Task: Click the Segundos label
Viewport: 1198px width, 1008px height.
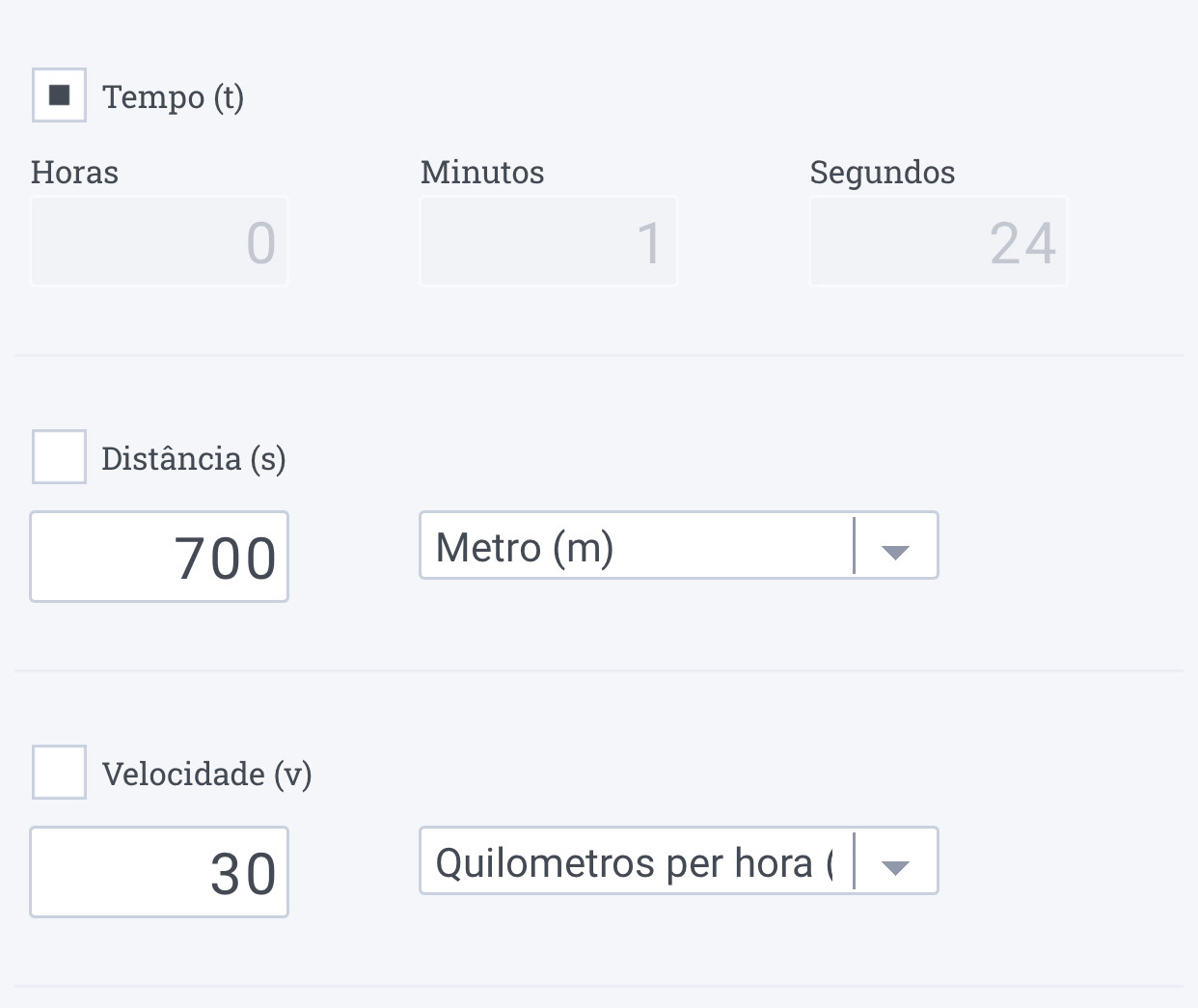Action: click(x=883, y=172)
